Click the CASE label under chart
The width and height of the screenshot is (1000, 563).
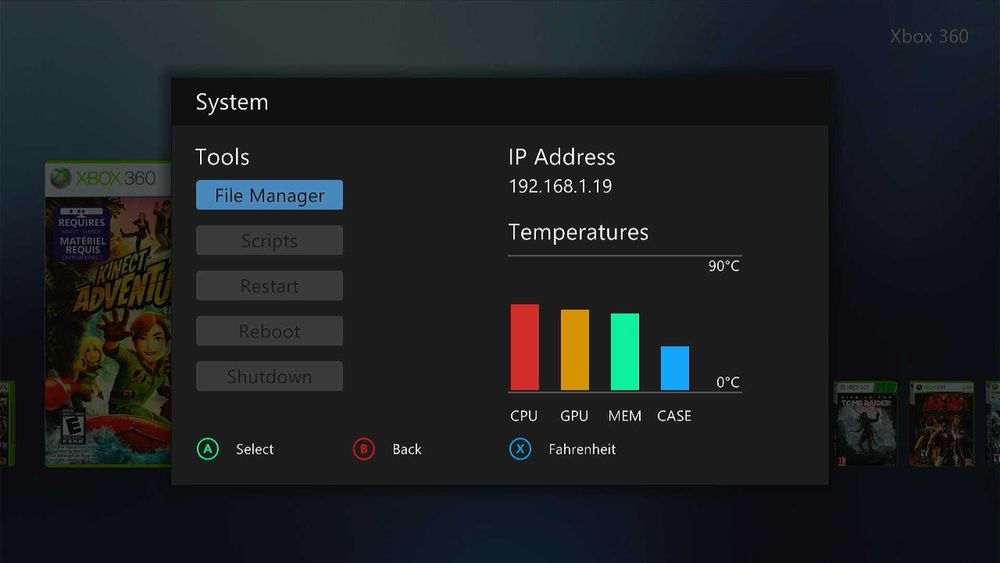[674, 416]
